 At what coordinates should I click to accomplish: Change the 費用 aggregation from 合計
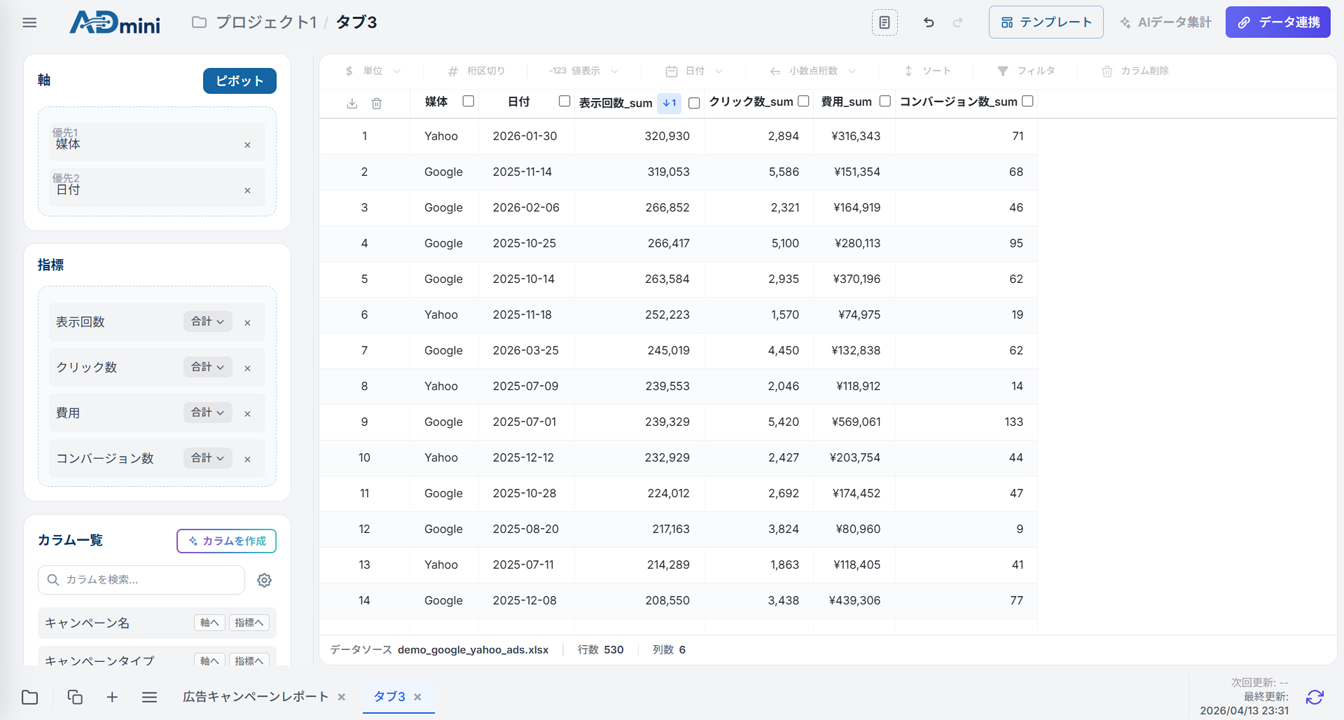208,413
